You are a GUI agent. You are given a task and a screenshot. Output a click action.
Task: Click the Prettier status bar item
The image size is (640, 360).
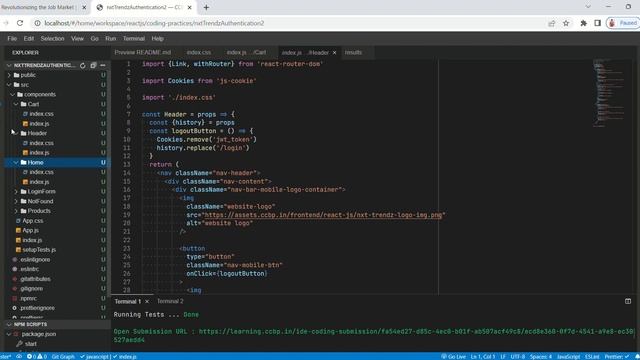click(x=617, y=356)
